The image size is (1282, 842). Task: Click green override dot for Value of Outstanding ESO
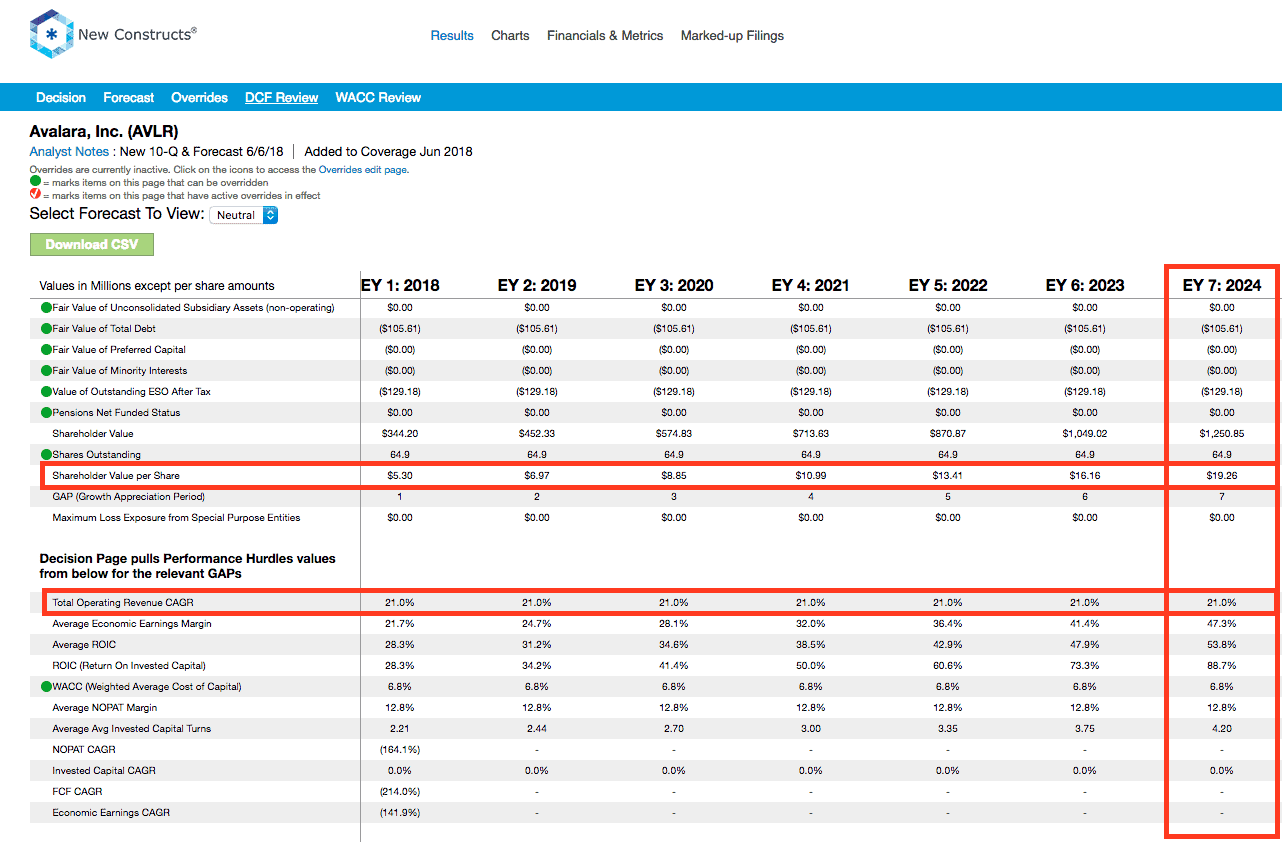click(x=46, y=391)
